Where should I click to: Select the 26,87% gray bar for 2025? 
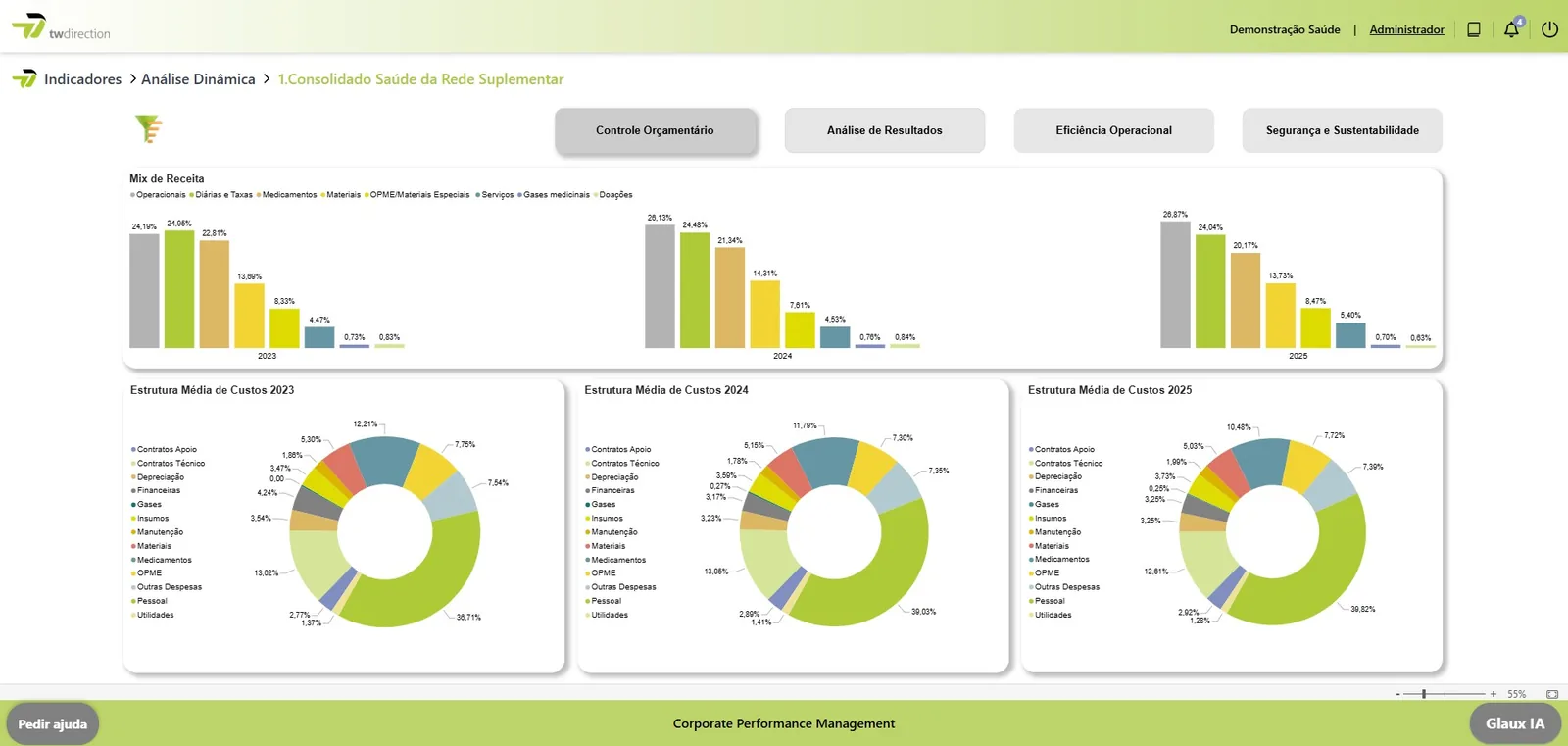coord(1176,284)
